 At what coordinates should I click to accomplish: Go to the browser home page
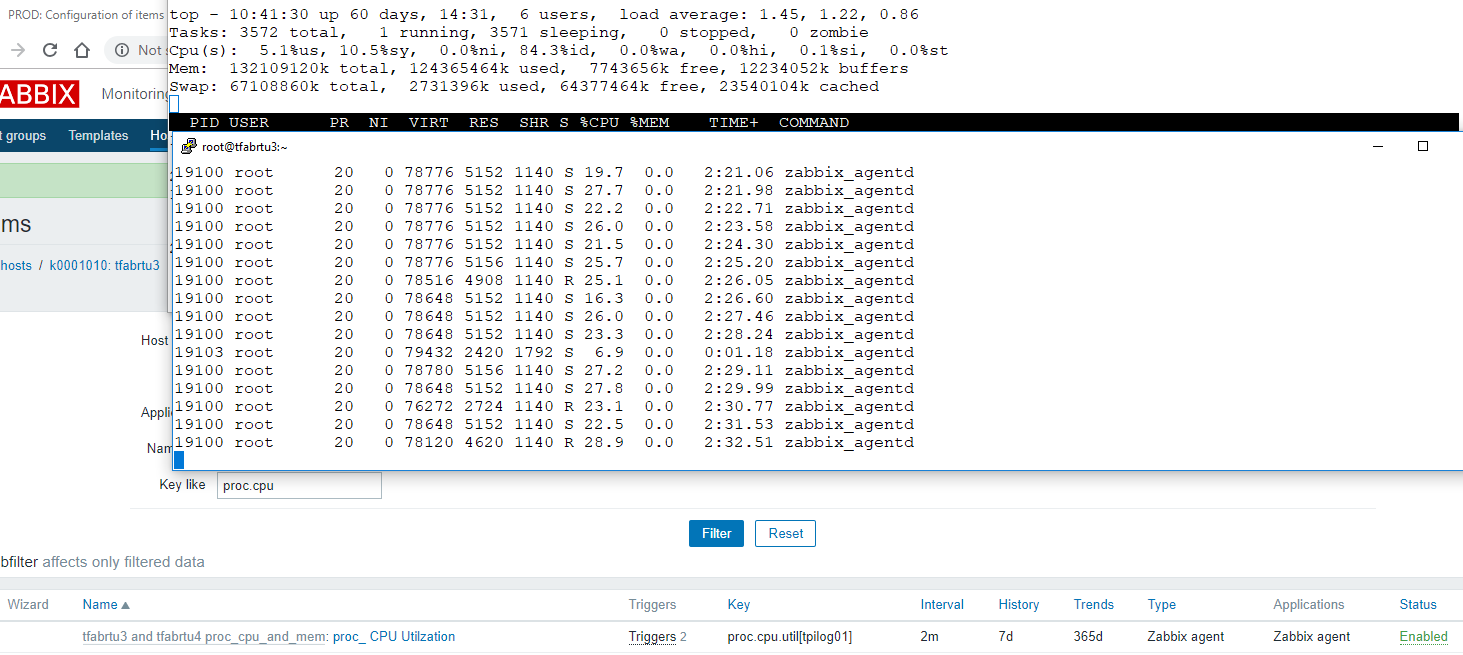[82, 50]
